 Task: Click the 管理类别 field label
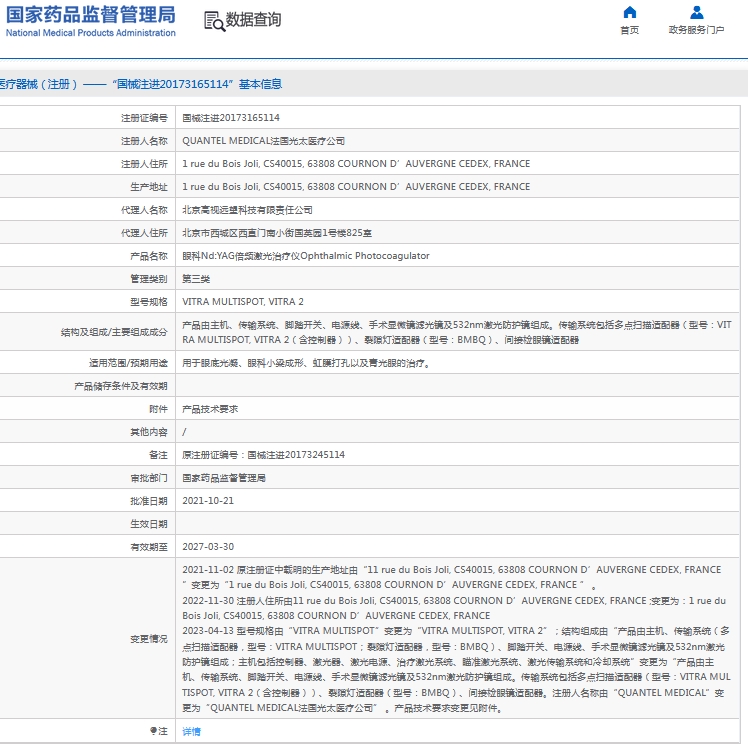149,279
